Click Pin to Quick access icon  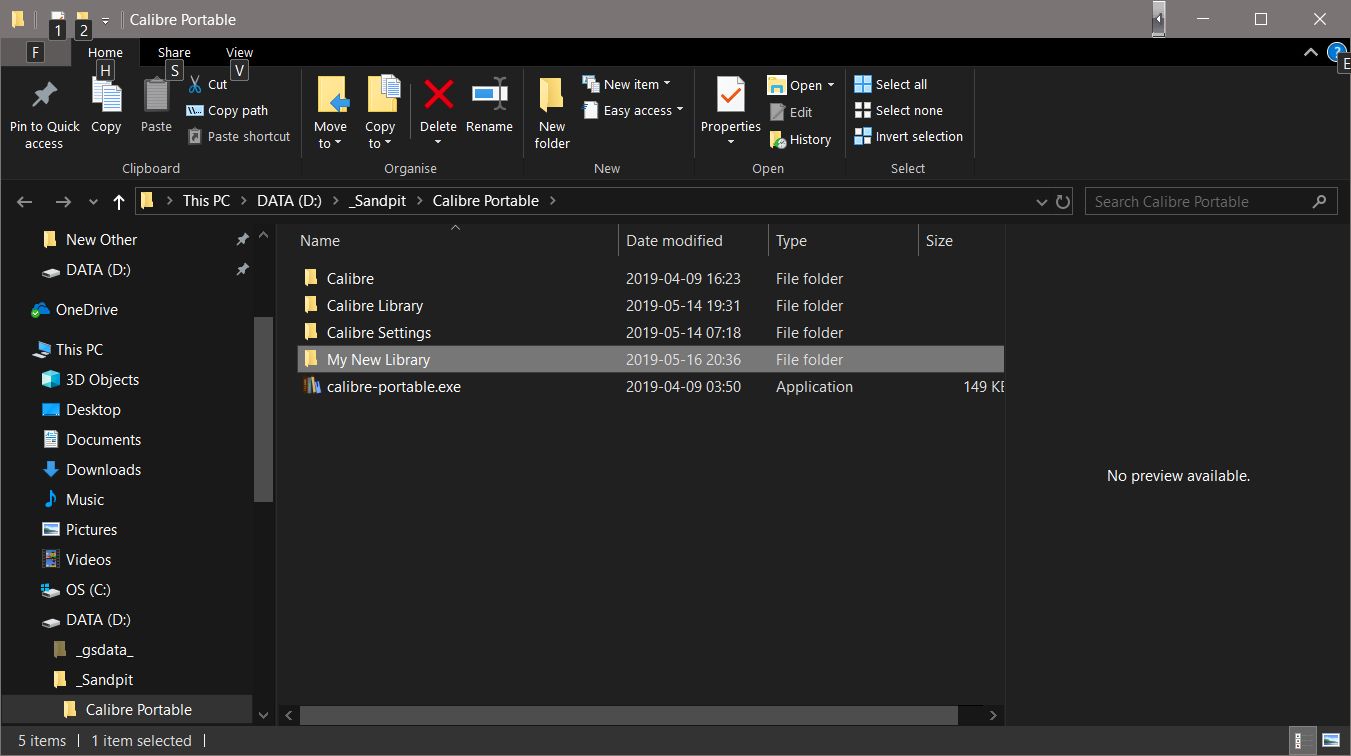44,97
